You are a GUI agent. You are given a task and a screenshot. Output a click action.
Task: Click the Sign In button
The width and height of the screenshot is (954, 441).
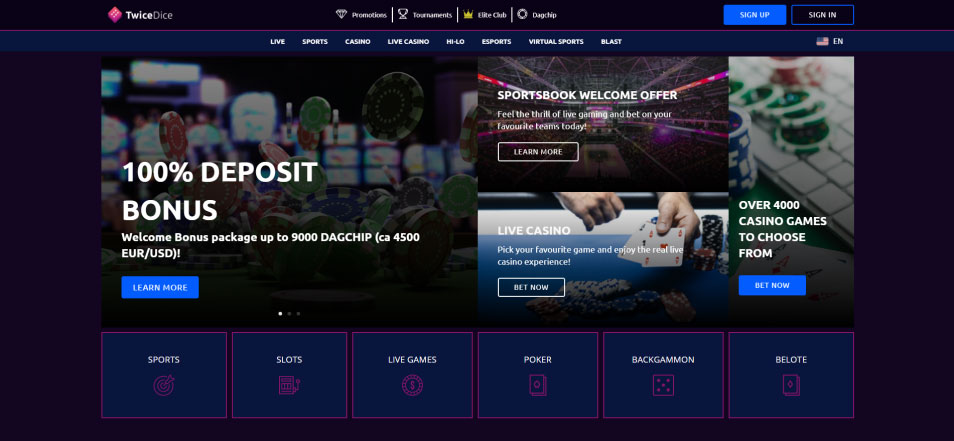pos(822,15)
